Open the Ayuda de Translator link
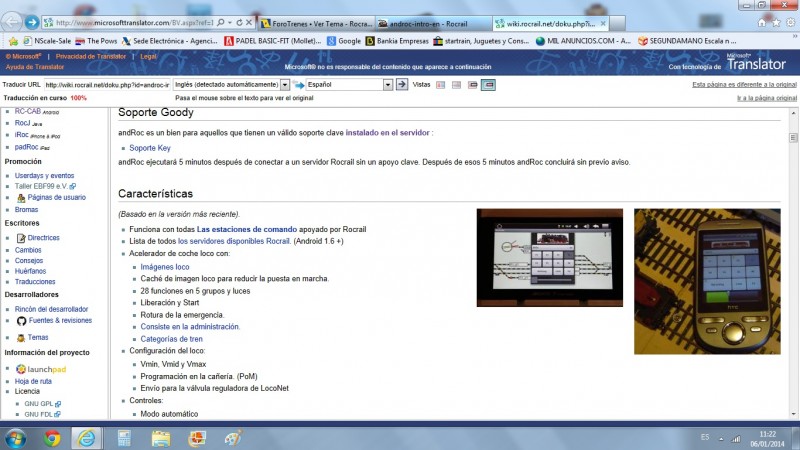This screenshot has width=800, height=450. point(35,67)
